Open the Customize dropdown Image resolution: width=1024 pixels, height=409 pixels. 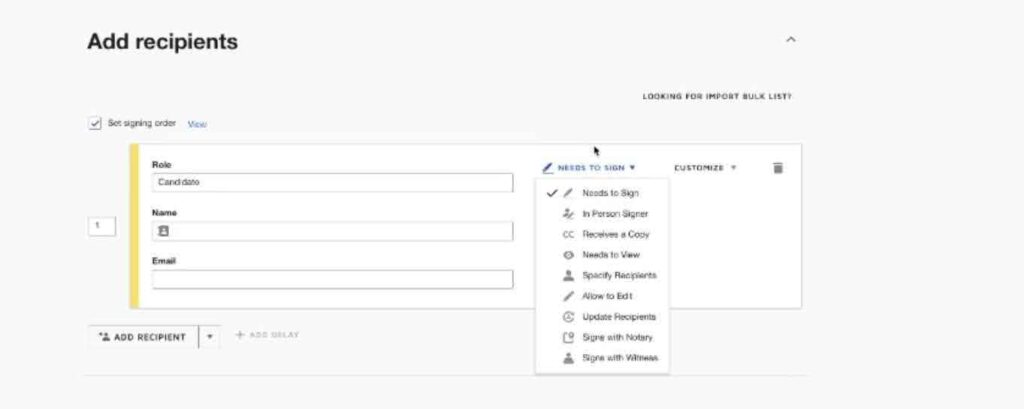(x=705, y=168)
